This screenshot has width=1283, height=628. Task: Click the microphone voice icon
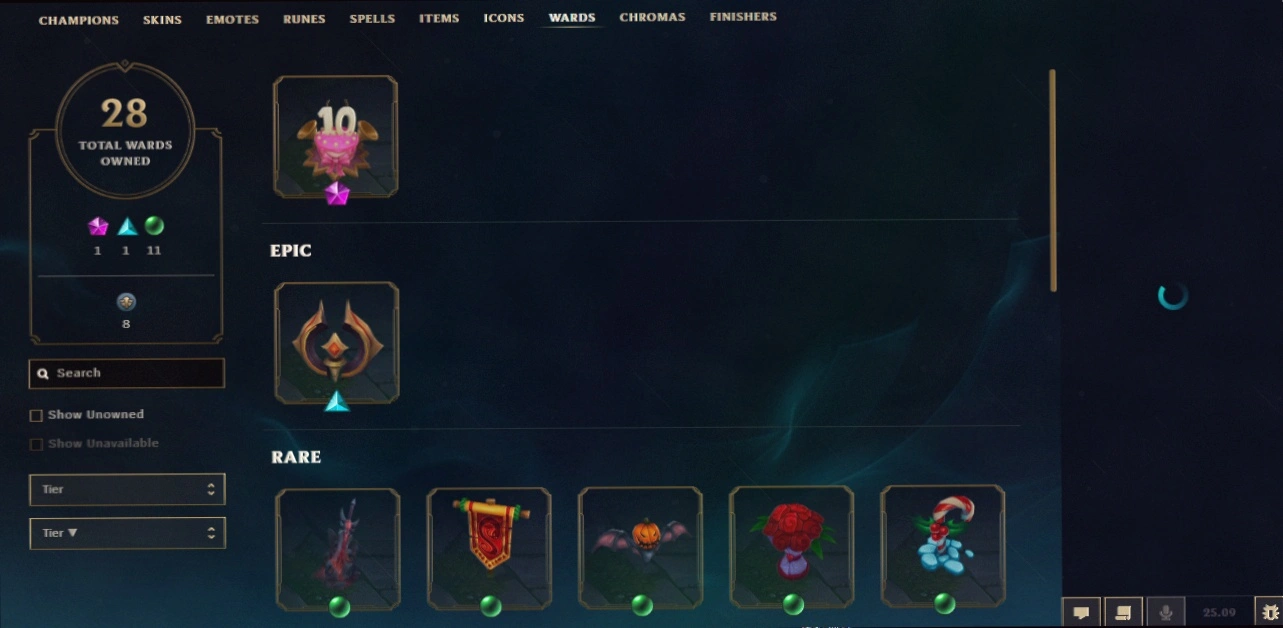tap(1165, 612)
